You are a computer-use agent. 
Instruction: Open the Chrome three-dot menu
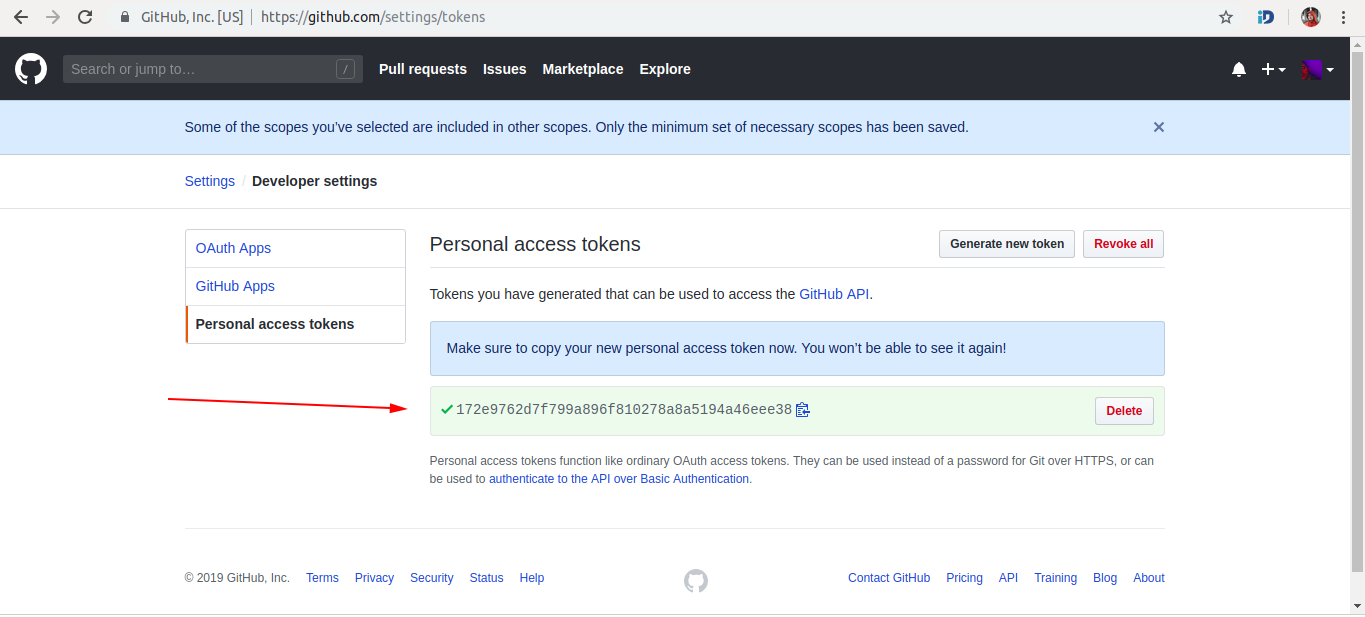tap(1344, 17)
